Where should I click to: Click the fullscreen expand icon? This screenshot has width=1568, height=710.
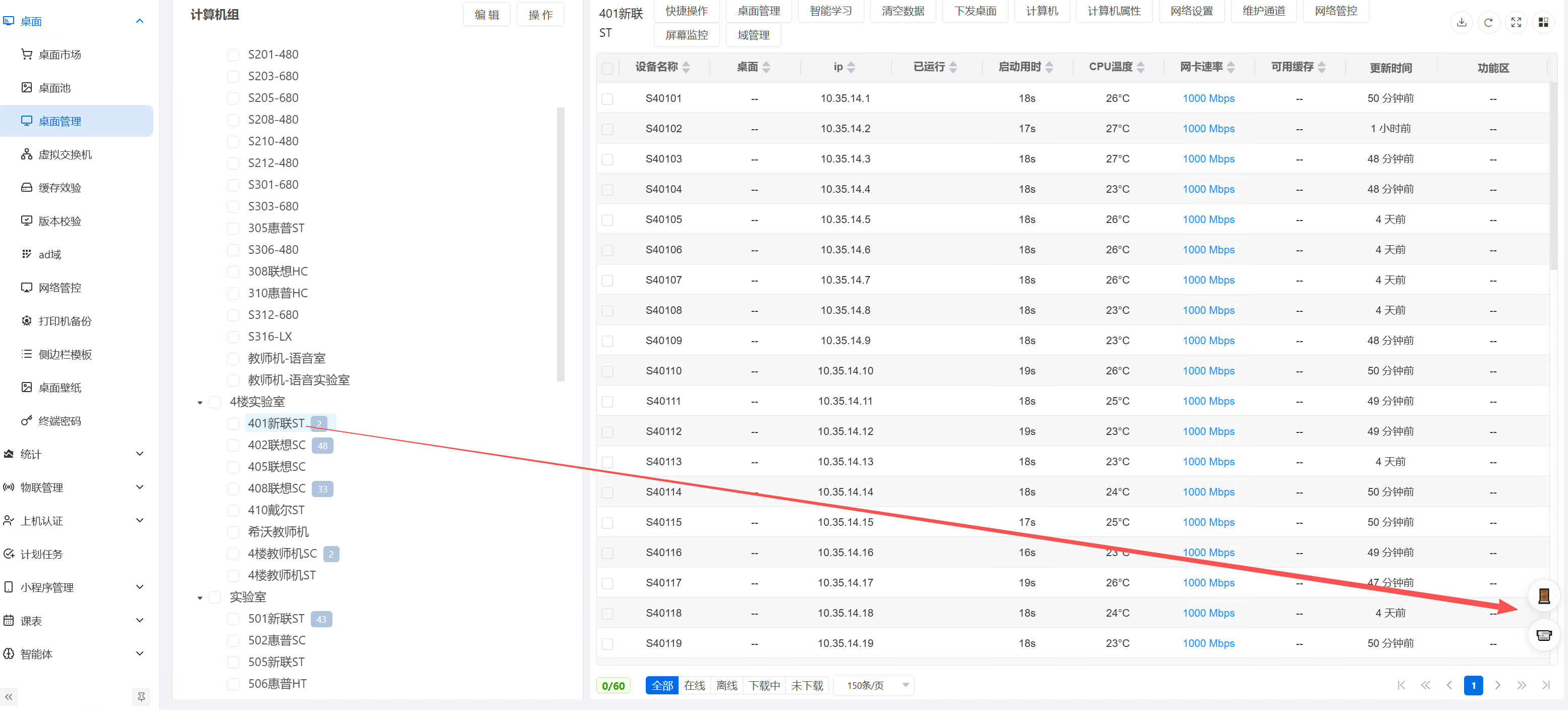tap(1516, 23)
